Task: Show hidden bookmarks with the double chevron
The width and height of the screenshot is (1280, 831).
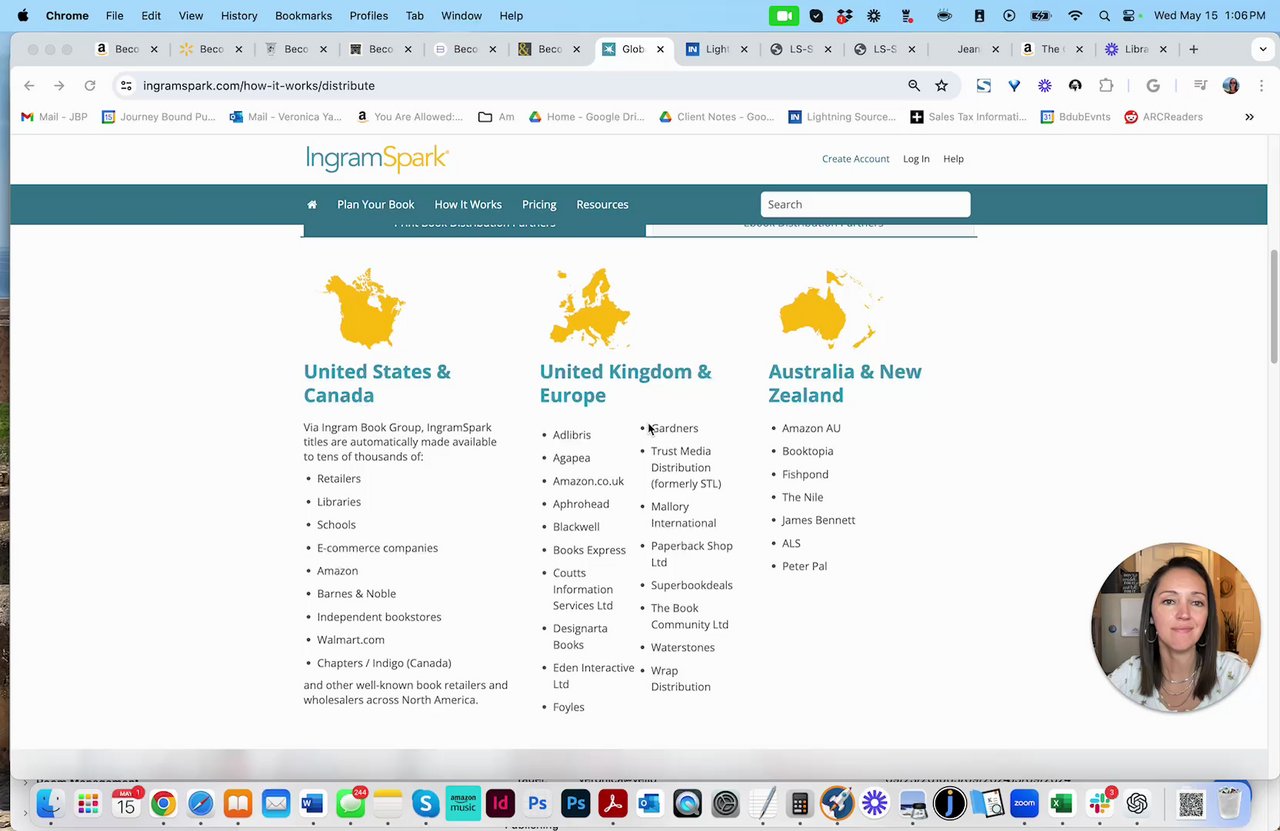Action: coord(1249,117)
